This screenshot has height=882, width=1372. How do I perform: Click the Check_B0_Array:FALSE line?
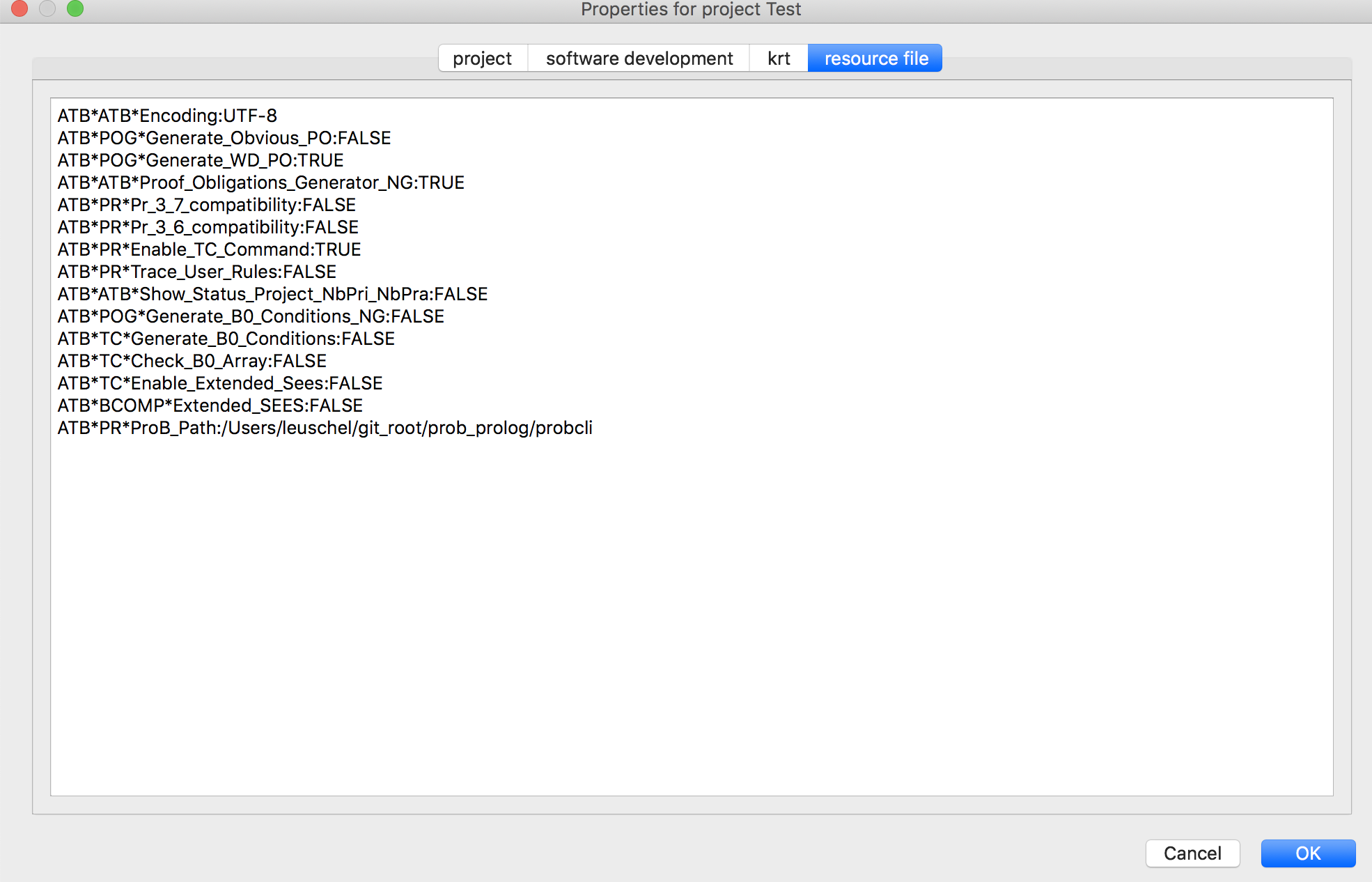(x=192, y=361)
